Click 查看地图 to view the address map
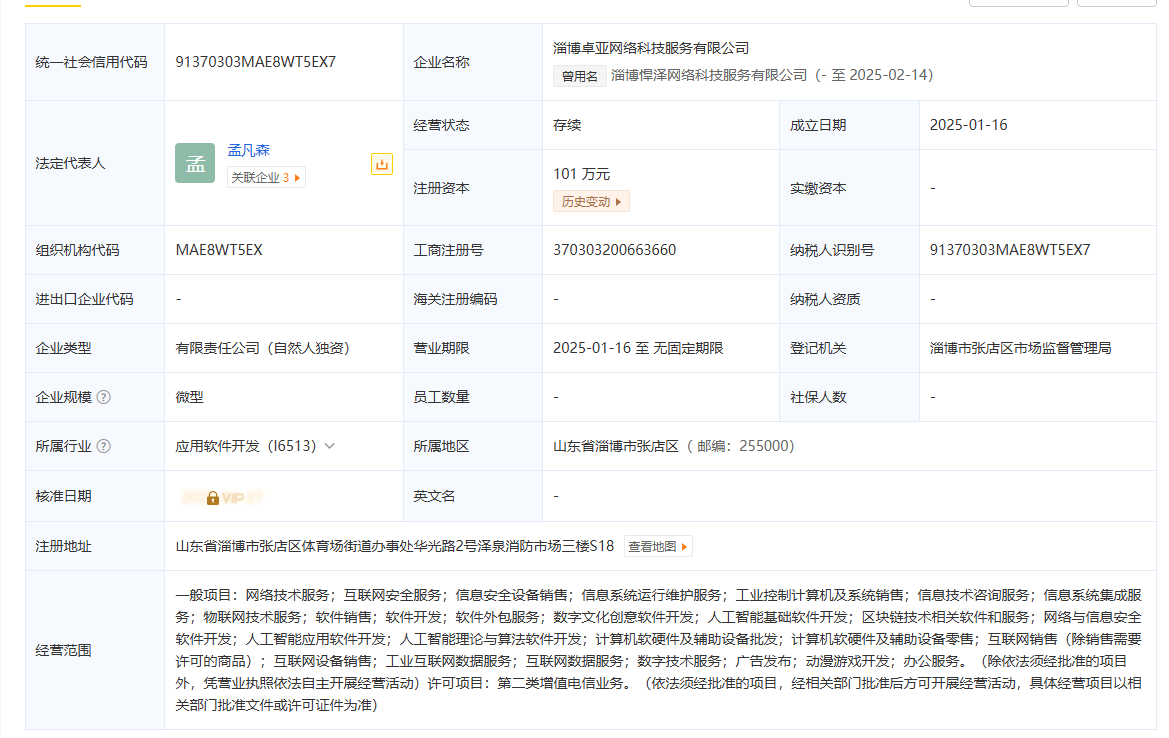 click(658, 547)
